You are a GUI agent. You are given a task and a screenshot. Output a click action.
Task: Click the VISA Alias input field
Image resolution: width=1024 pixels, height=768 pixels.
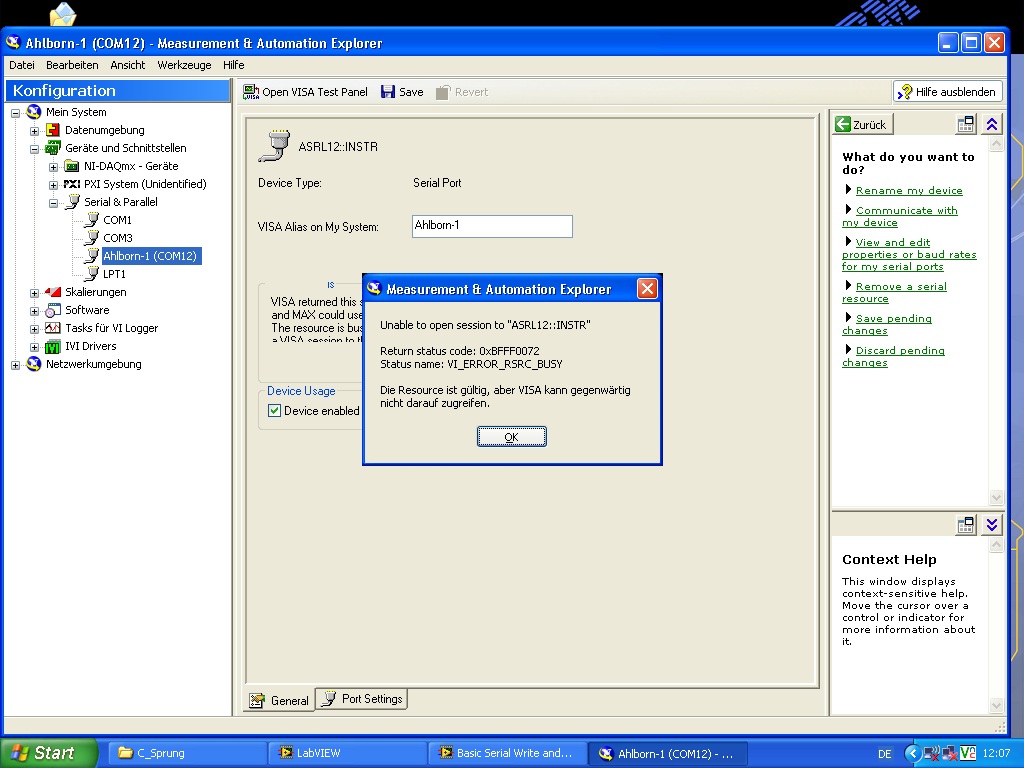click(x=492, y=226)
